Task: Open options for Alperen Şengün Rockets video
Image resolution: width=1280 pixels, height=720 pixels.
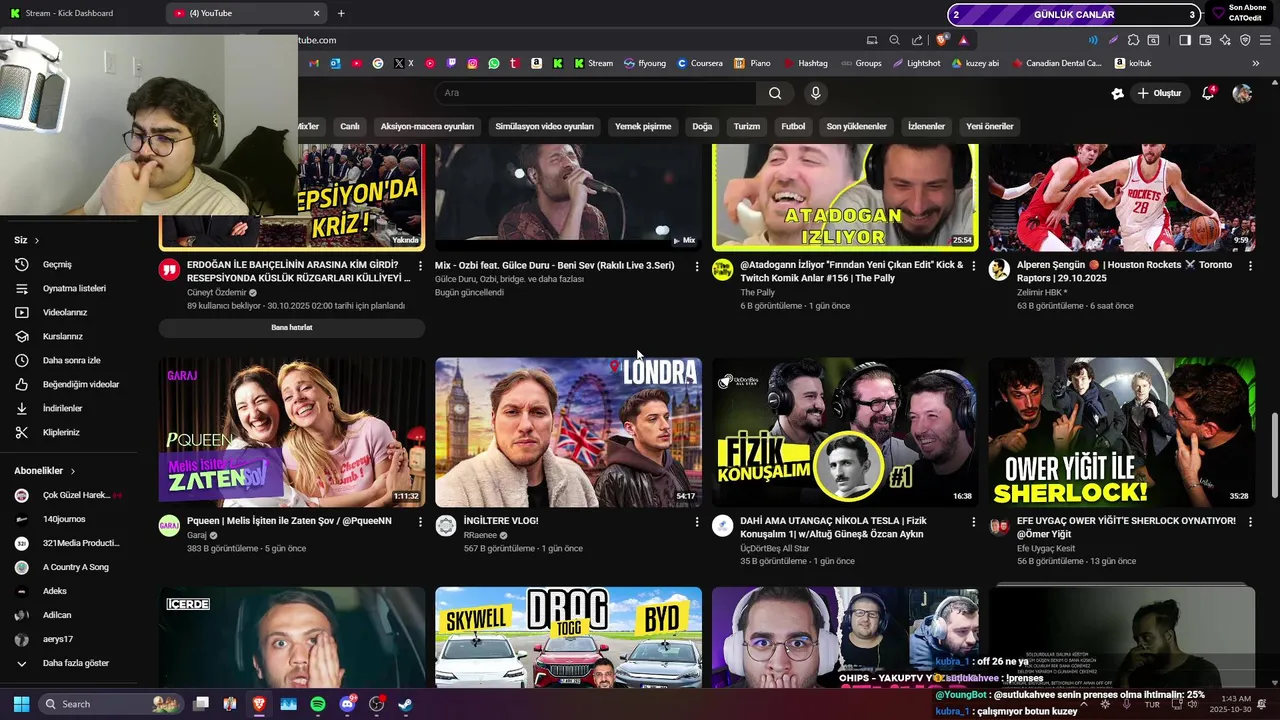Action: (1250, 266)
